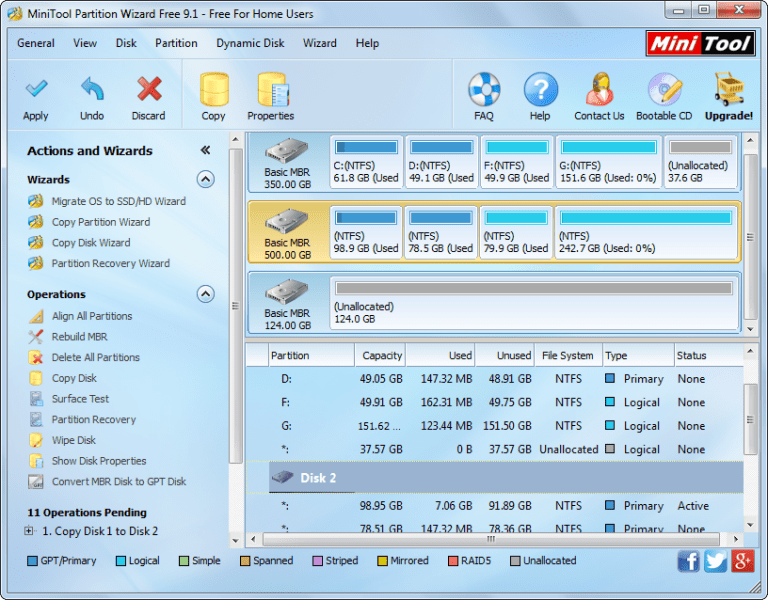The image size is (768, 600).
Task: Click the Copy disk toolbar icon
Action: coord(214,89)
